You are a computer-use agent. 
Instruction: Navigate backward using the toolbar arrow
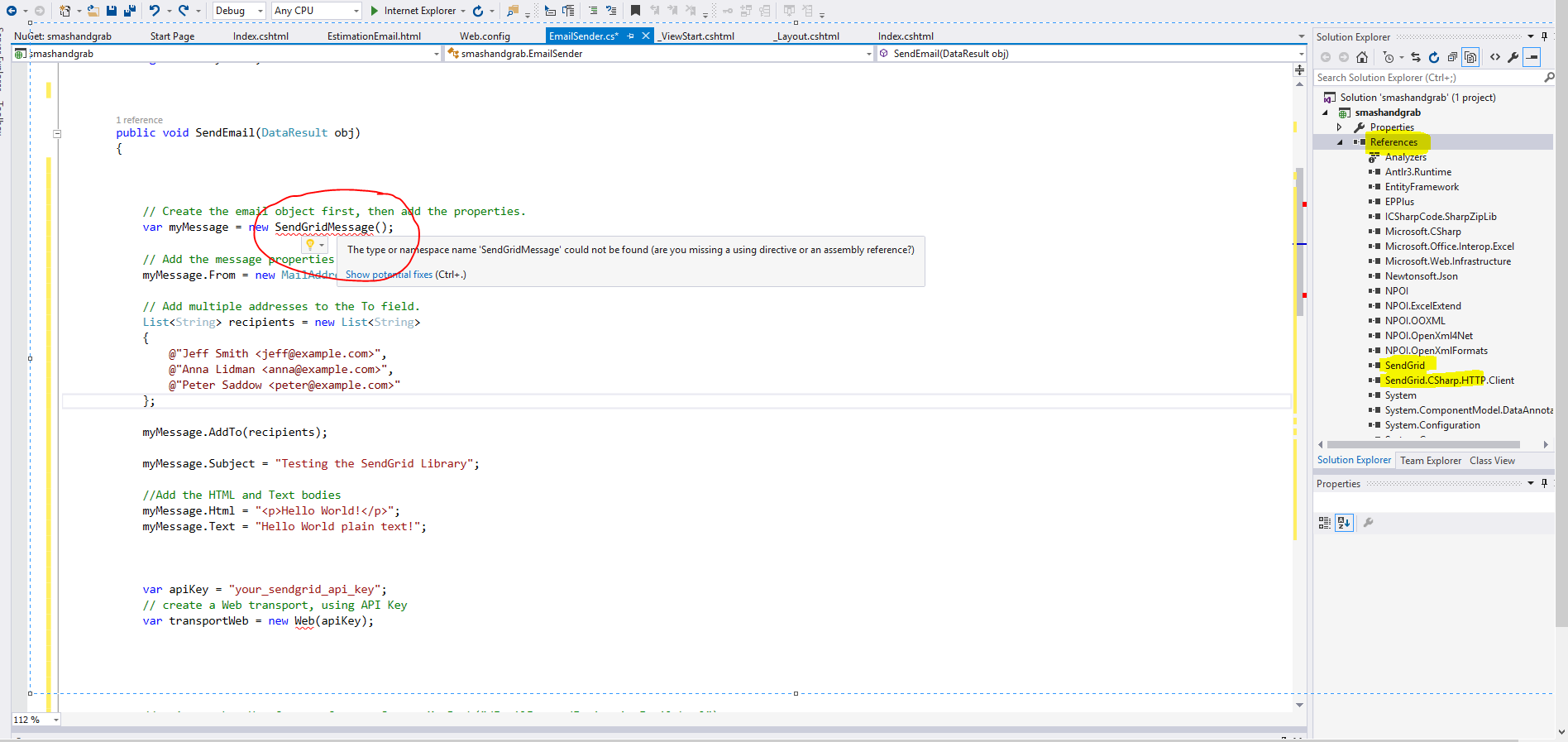[x=12, y=11]
